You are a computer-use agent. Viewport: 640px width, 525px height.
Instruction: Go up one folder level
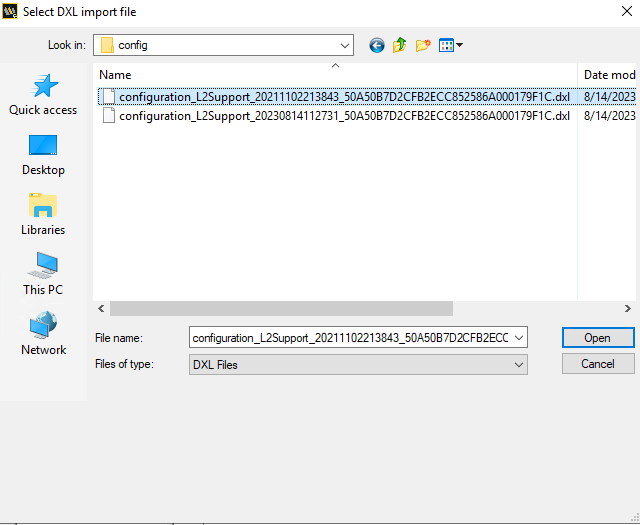(400, 45)
